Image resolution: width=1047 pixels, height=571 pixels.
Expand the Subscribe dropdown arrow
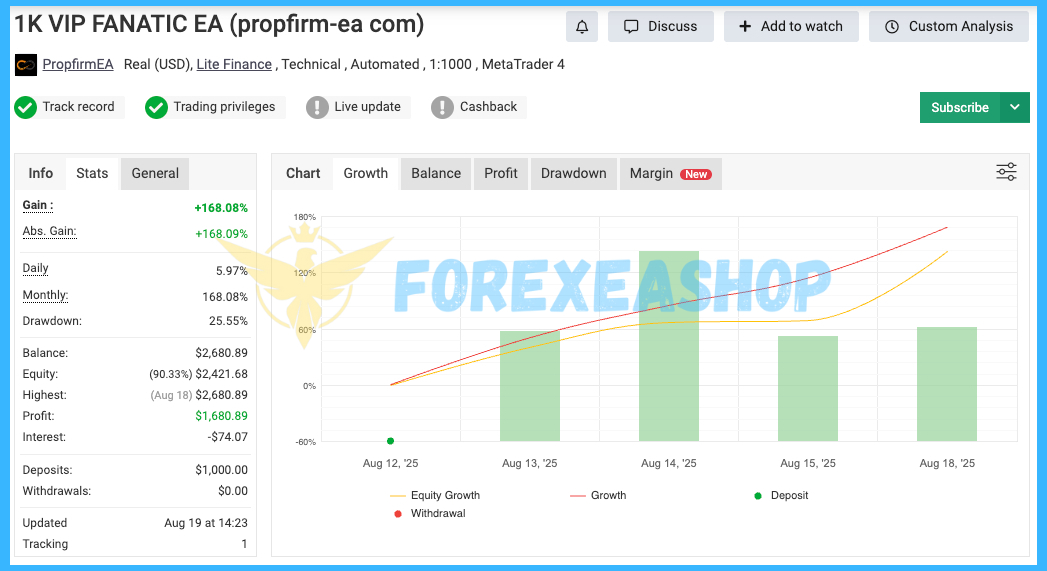pyautogui.click(x=1015, y=108)
